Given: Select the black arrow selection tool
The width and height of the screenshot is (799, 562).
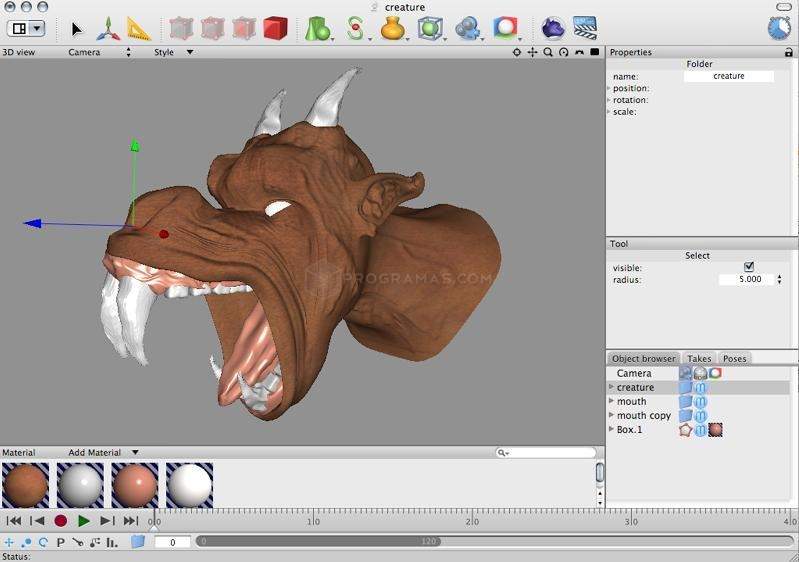Looking at the screenshot, I should click(77, 29).
